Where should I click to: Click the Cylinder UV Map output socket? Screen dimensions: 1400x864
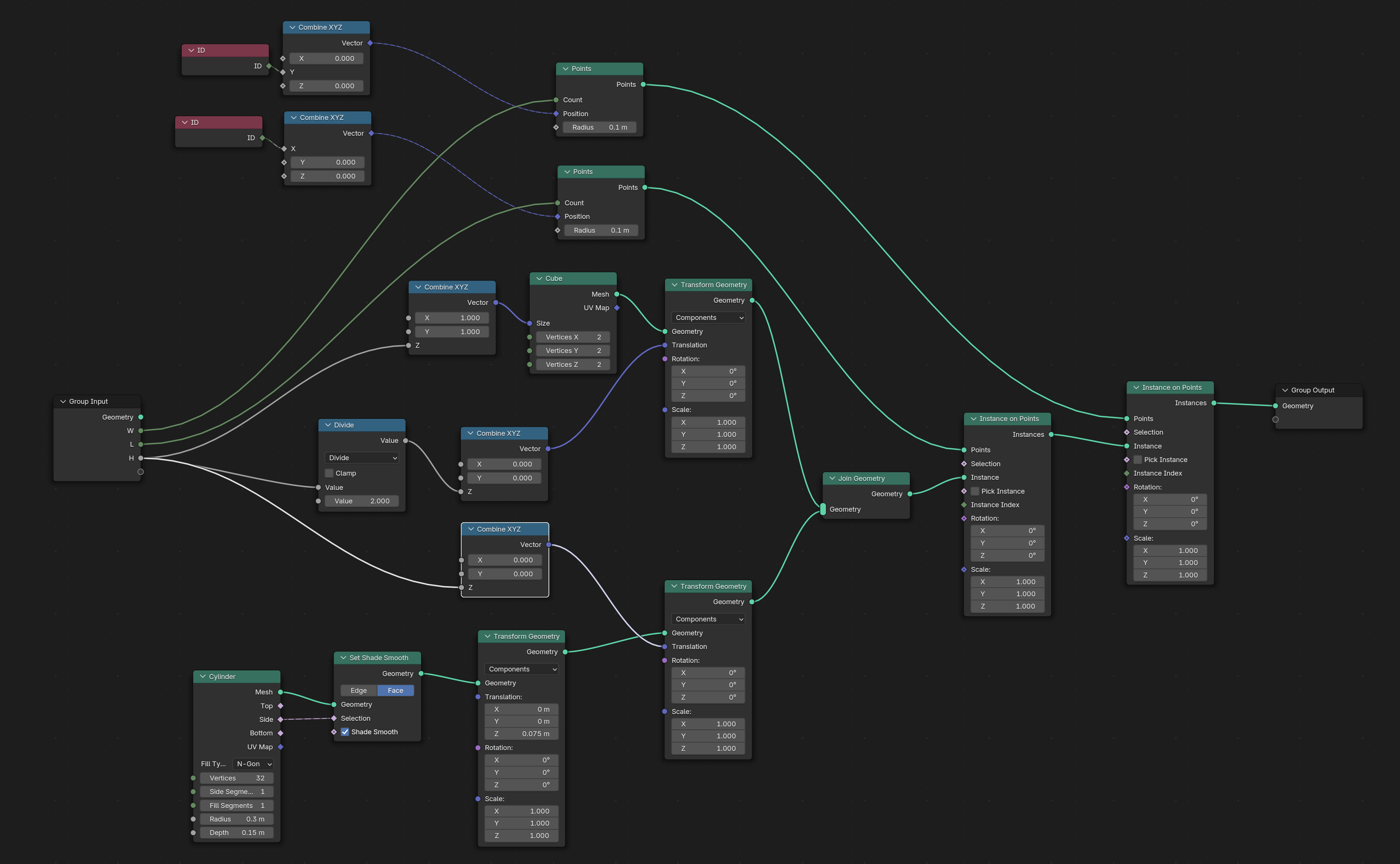coord(280,747)
